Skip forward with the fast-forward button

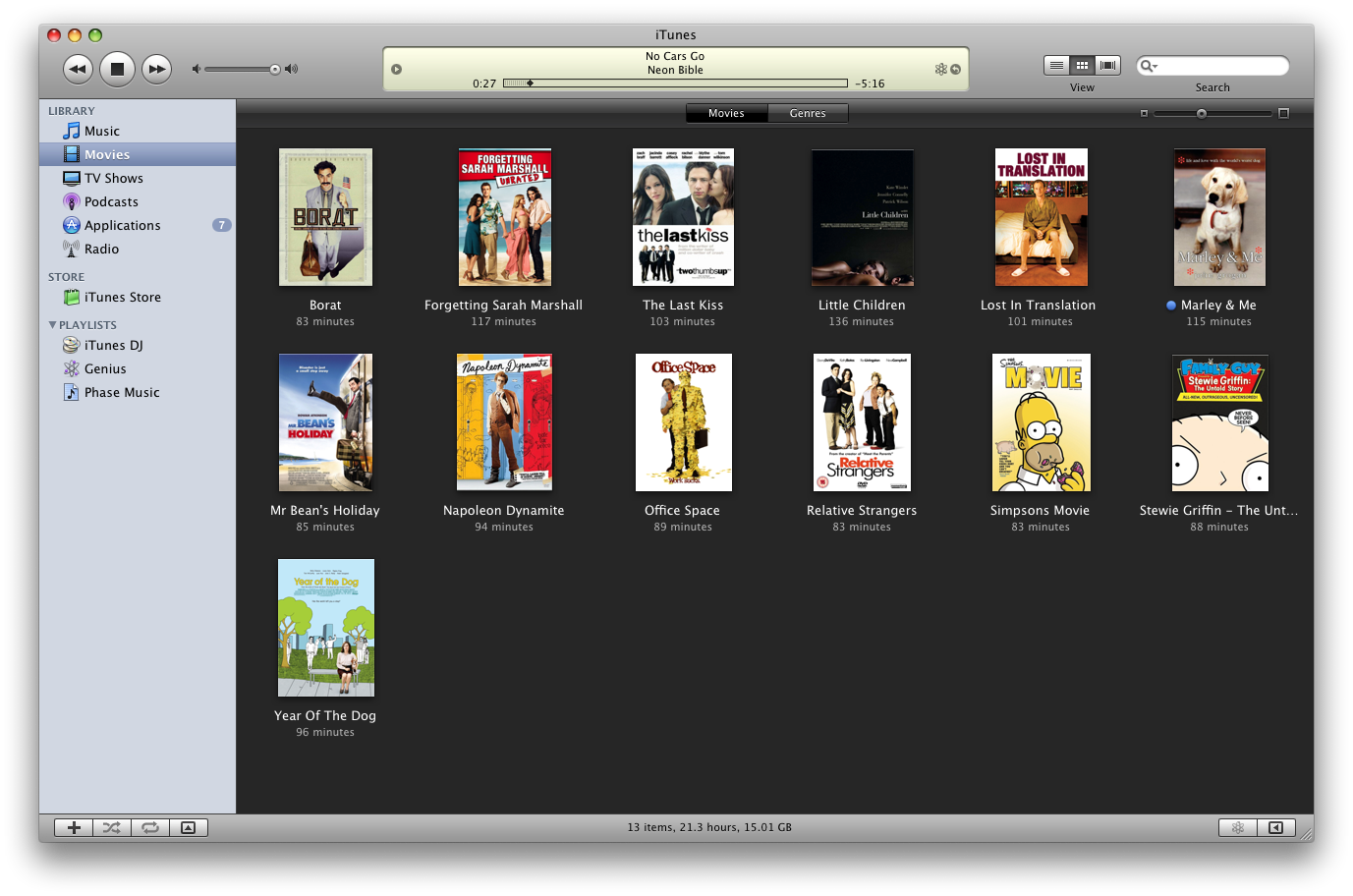click(156, 69)
